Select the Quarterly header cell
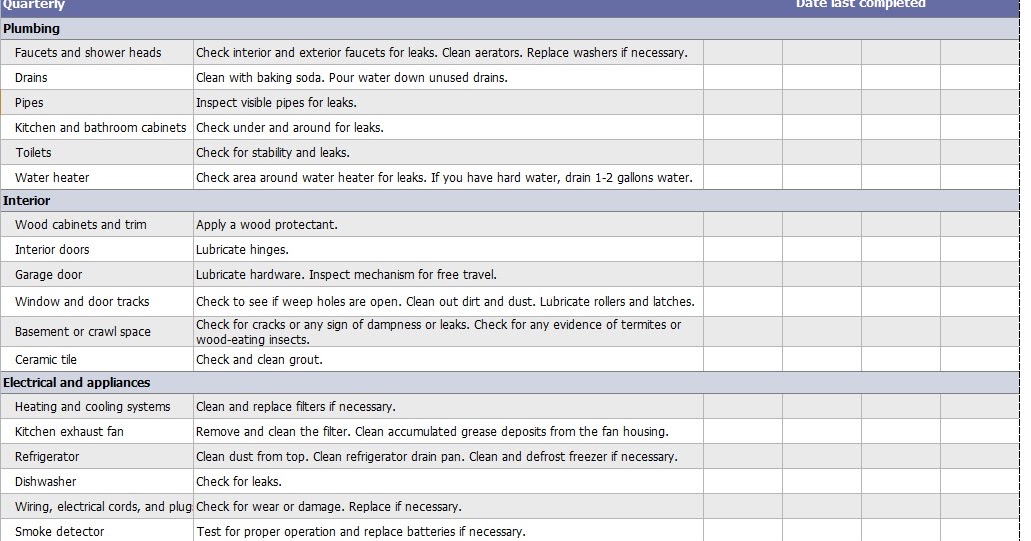 point(34,5)
